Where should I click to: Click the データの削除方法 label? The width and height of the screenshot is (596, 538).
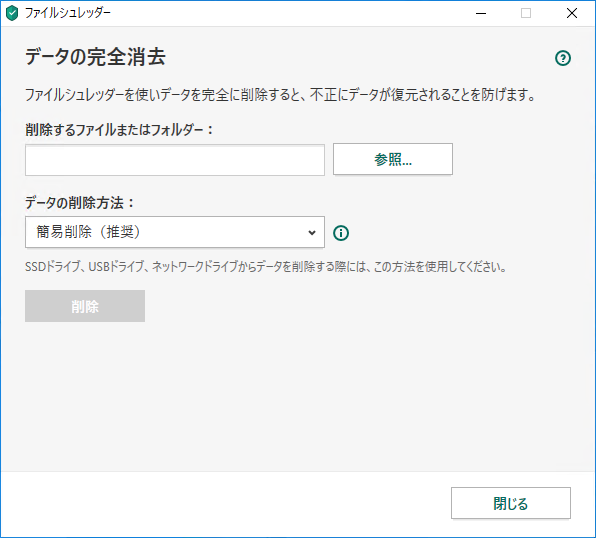coord(79,203)
